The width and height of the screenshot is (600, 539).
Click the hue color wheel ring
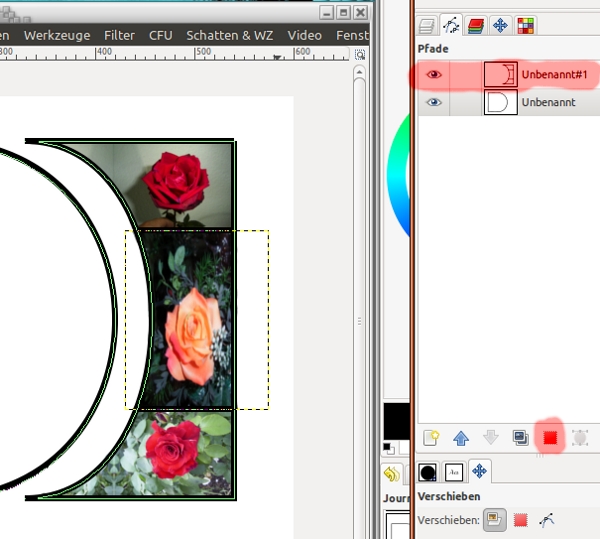point(398,176)
